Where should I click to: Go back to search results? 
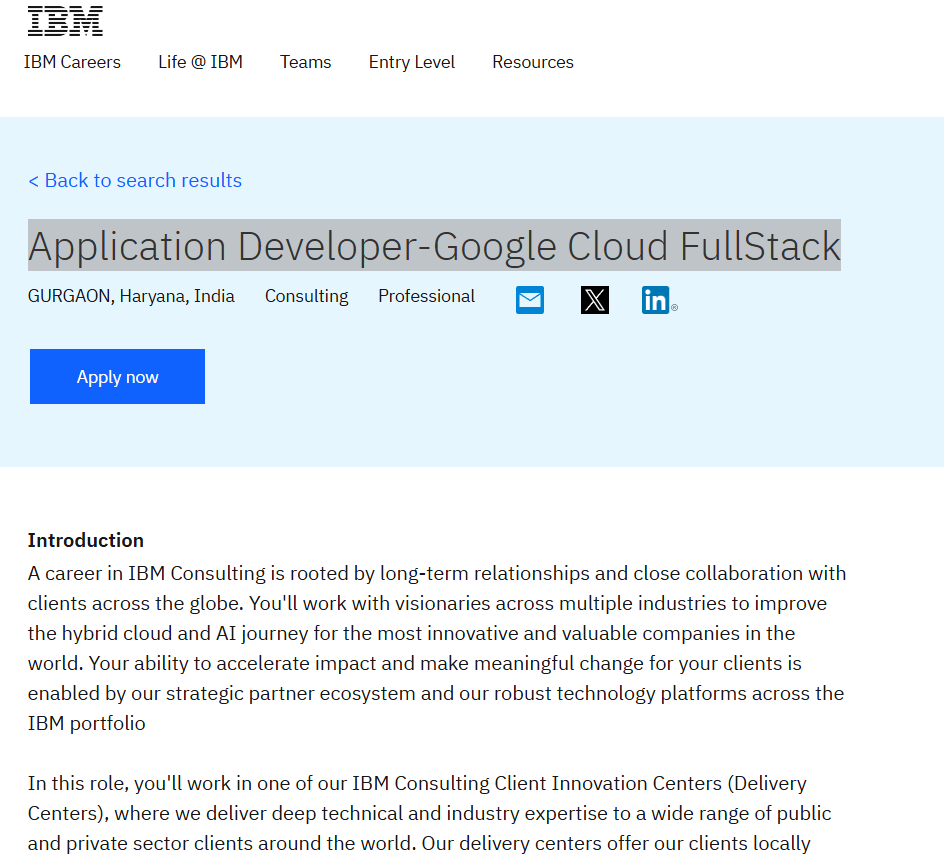(x=135, y=180)
